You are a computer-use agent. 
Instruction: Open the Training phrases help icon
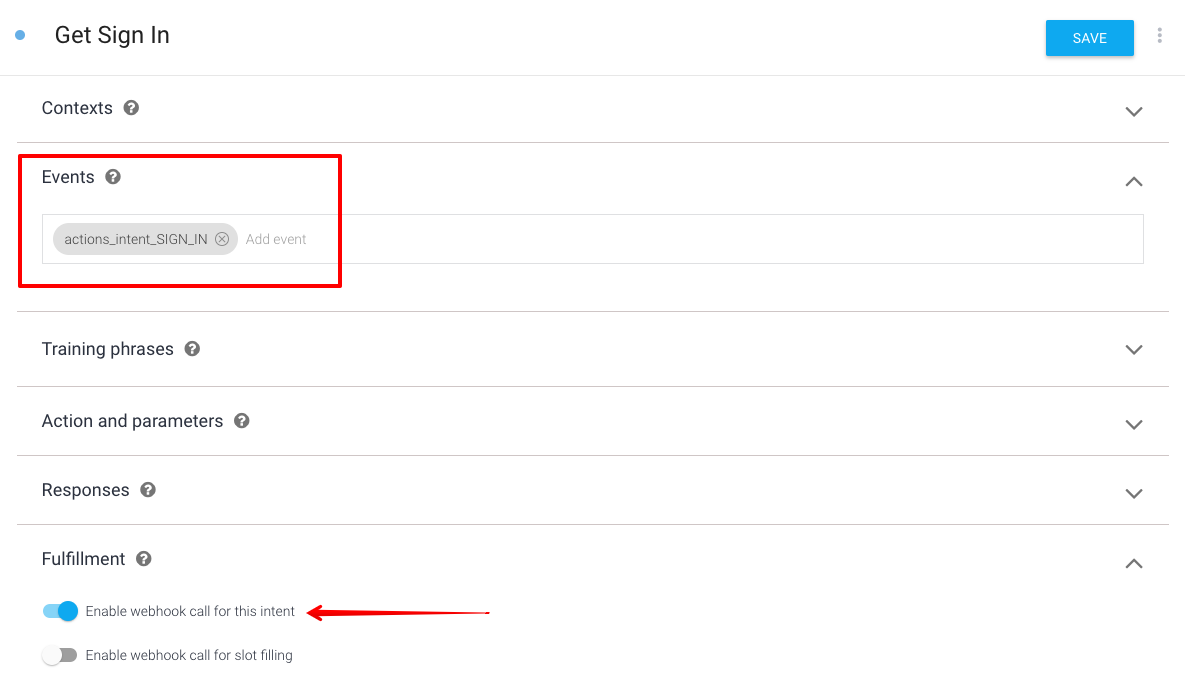192,349
